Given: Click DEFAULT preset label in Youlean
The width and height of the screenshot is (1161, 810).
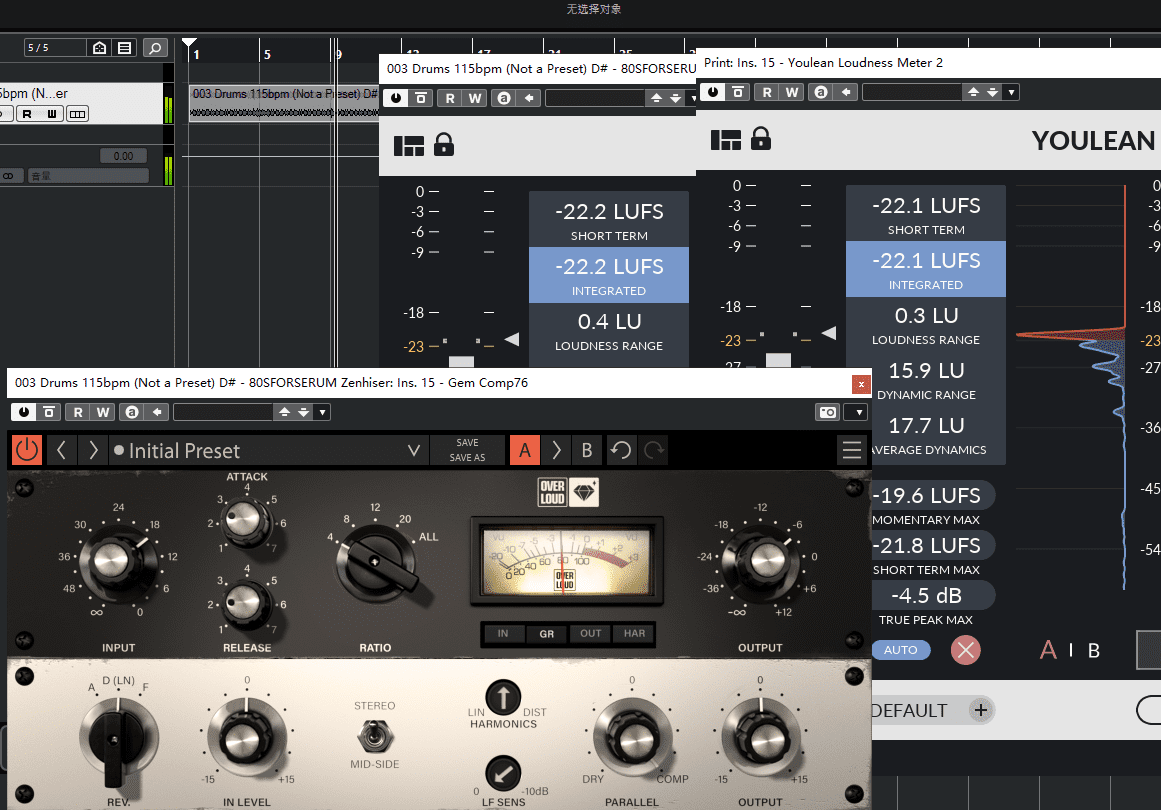Looking at the screenshot, I should [x=909, y=711].
